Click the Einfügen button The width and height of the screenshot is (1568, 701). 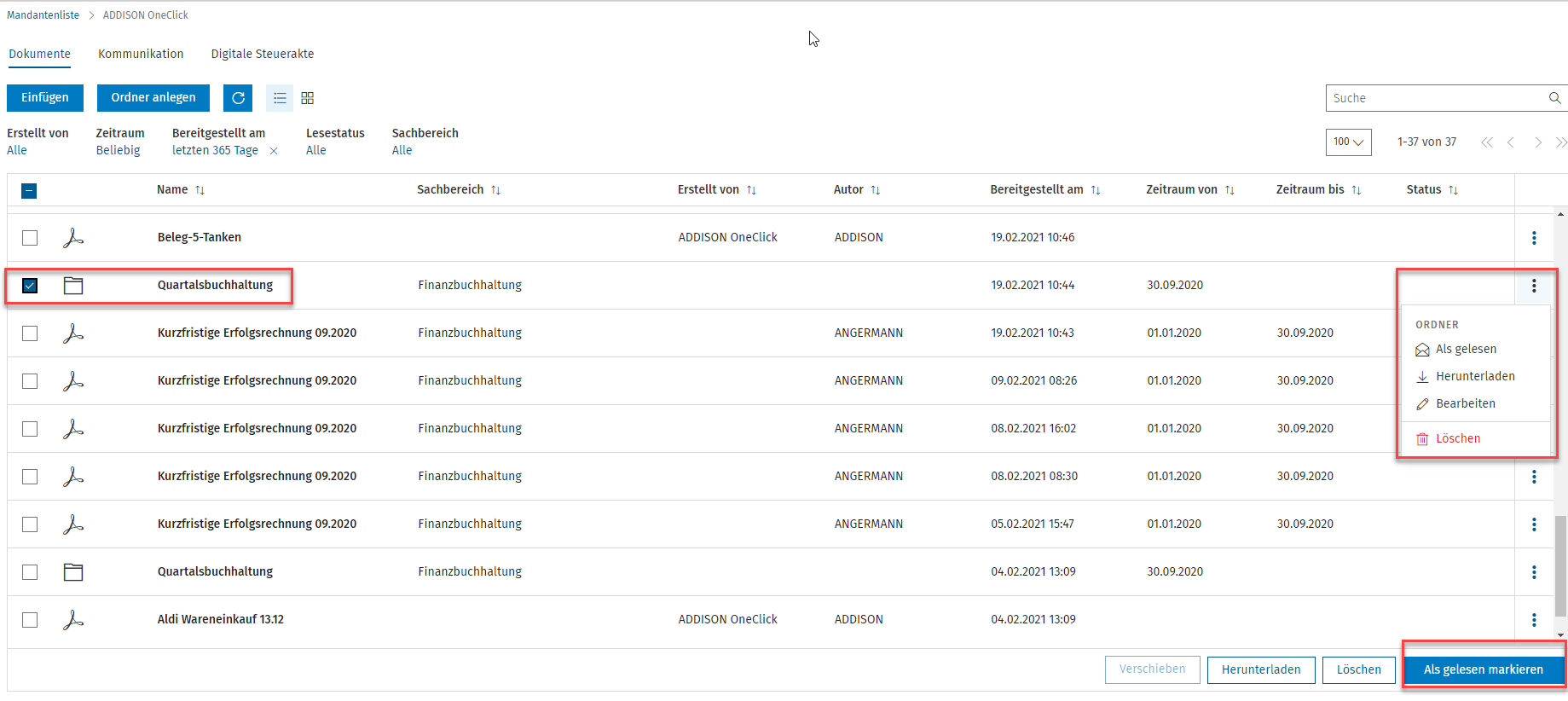pyautogui.click(x=45, y=98)
